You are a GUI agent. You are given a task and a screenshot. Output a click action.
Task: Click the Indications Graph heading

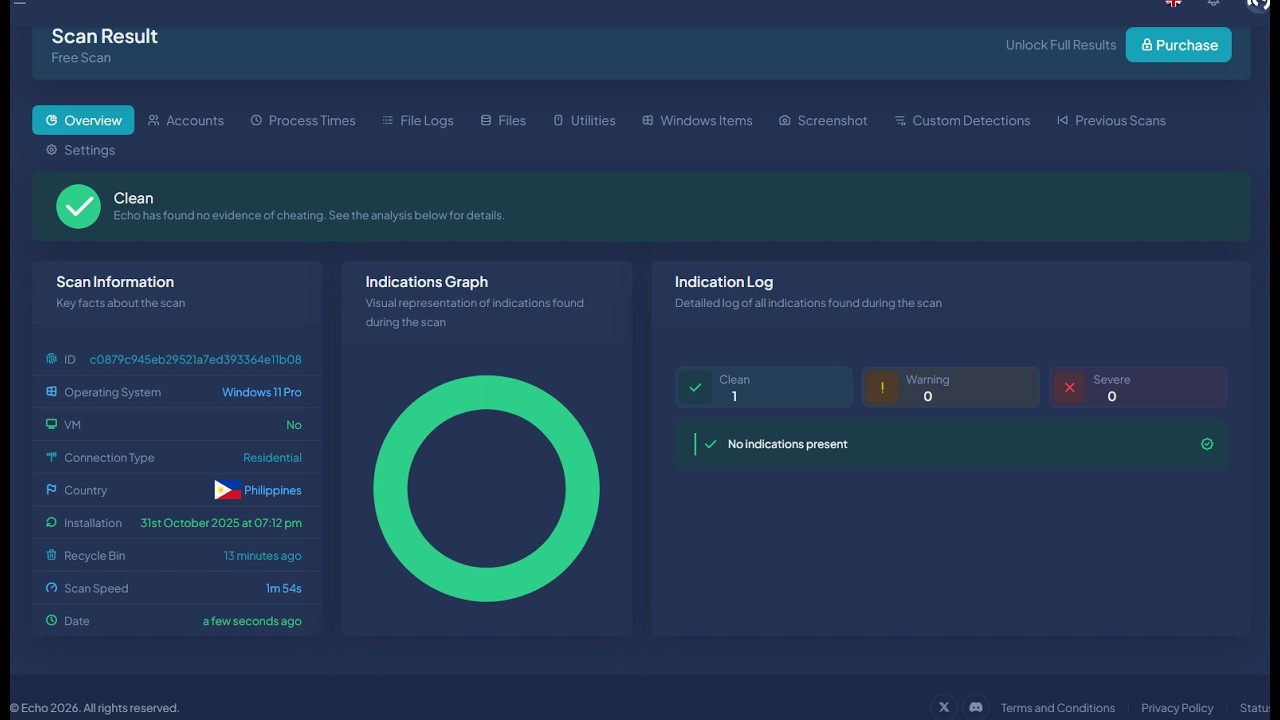(427, 282)
